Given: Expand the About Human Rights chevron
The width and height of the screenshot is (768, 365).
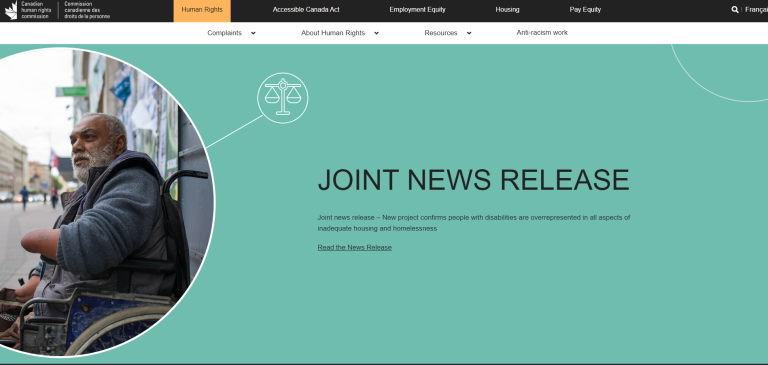Looking at the screenshot, I should [376, 33].
